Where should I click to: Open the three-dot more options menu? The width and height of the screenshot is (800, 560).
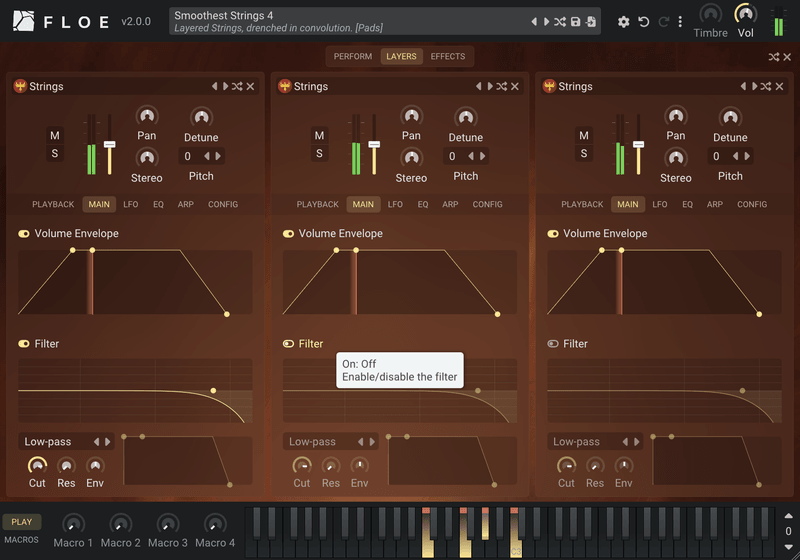pos(680,21)
